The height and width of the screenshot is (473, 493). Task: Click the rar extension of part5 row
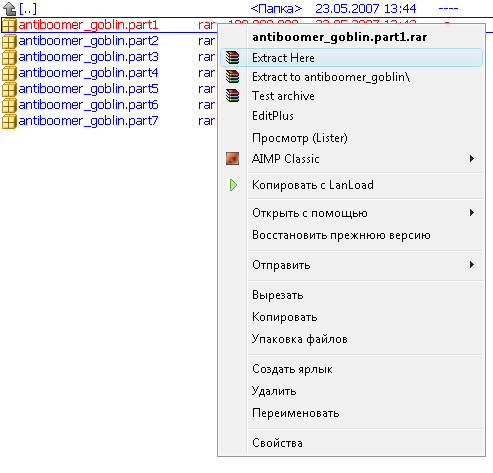[206, 89]
